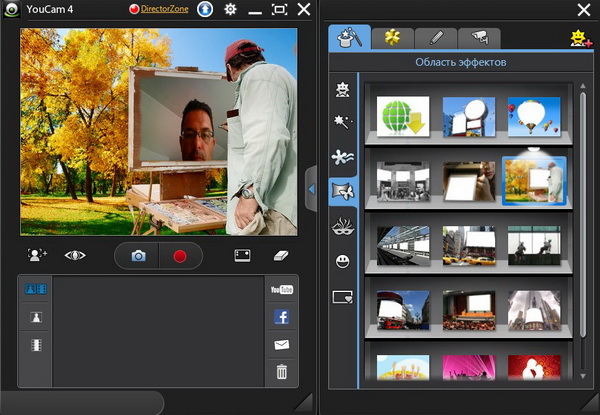This screenshot has height=415, width=600.
Task: Send by email envelope icon
Action: [x=282, y=345]
